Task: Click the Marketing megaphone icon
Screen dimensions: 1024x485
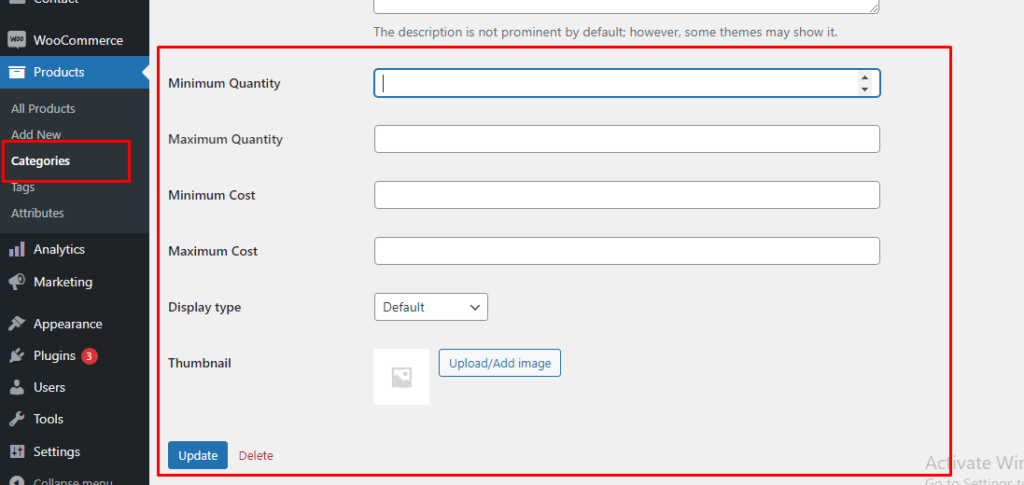Action: point(16,282)
